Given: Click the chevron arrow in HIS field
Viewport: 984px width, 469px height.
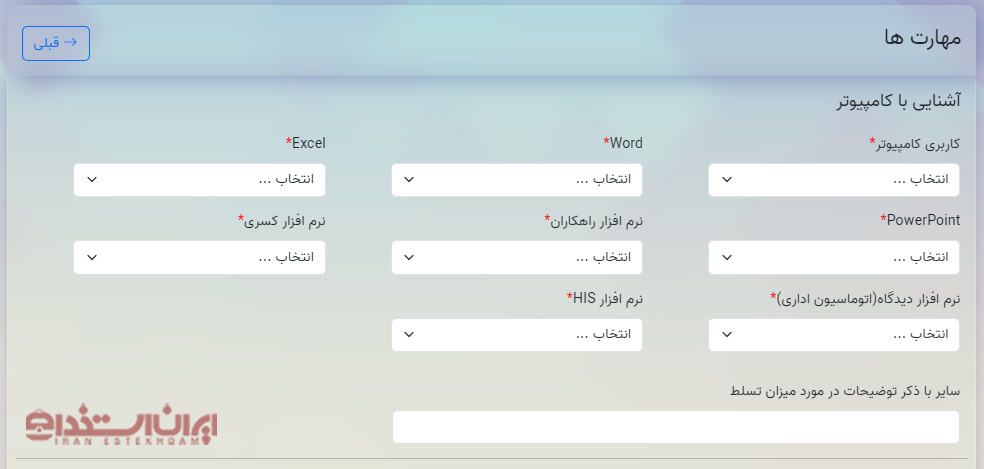Looking at the screenshot, I should [x=409, y=335].
